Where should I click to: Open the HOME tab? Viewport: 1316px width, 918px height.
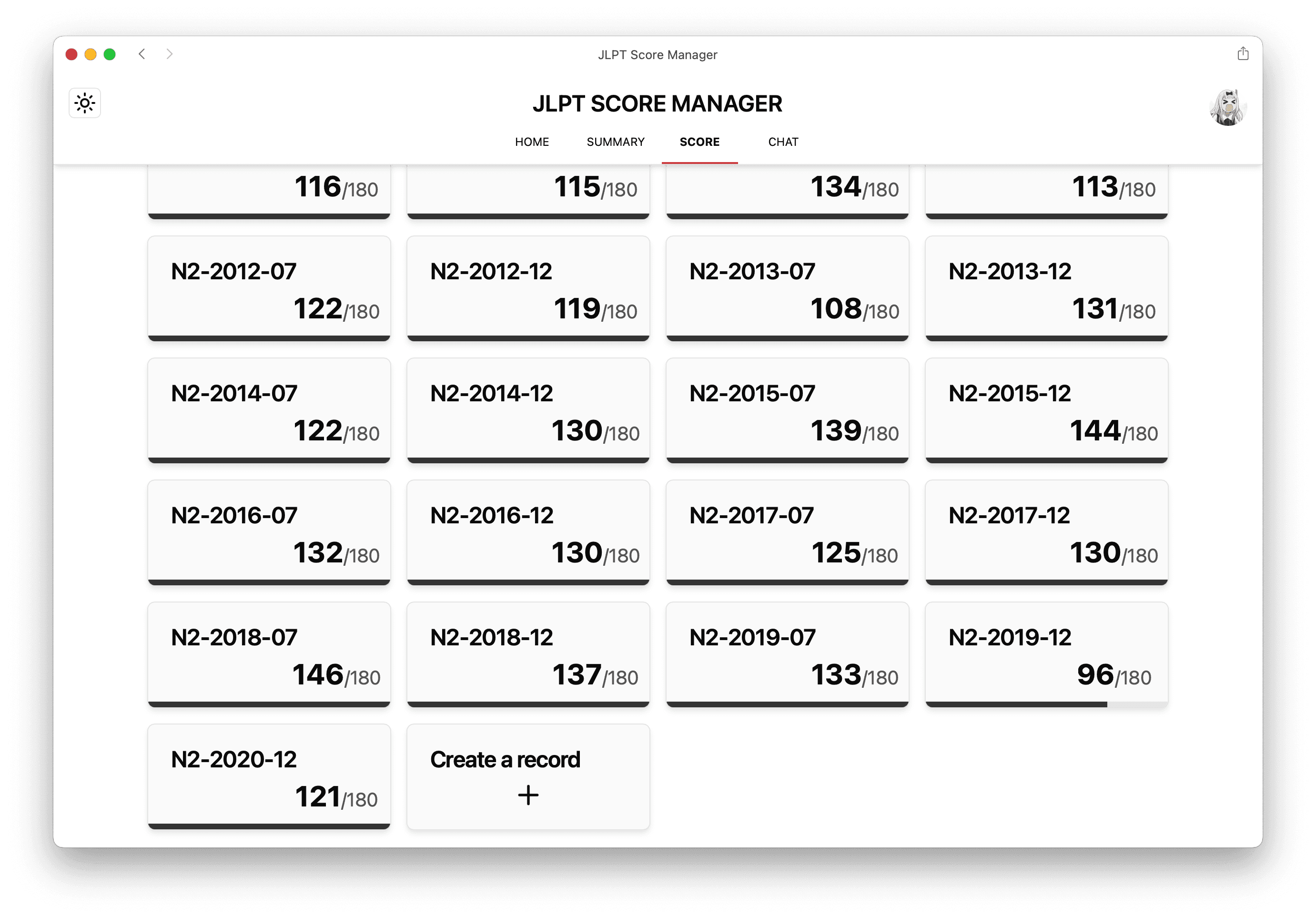click(529, 141)
